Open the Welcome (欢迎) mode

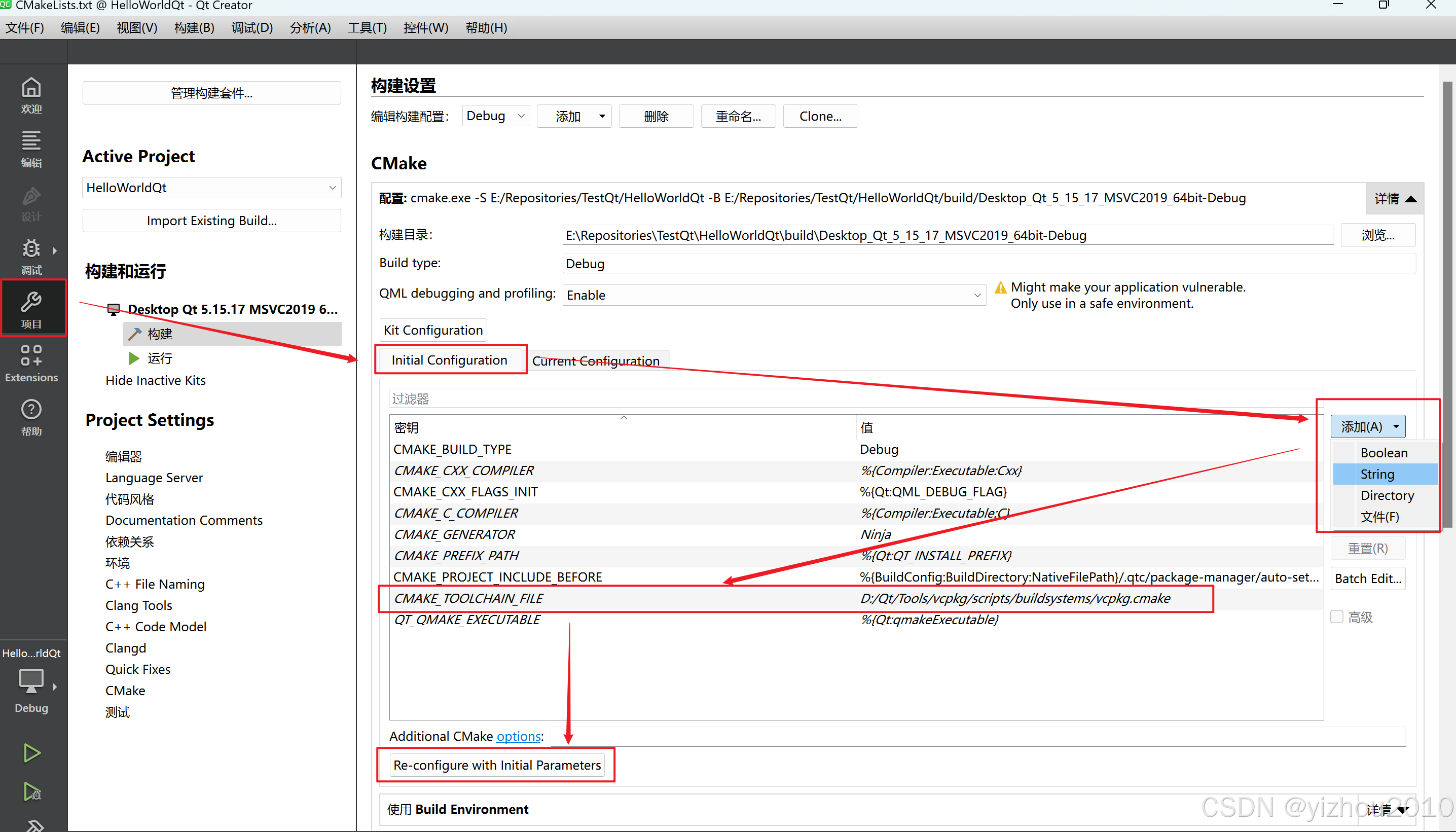pyautogui.click(x=31, y=95)
